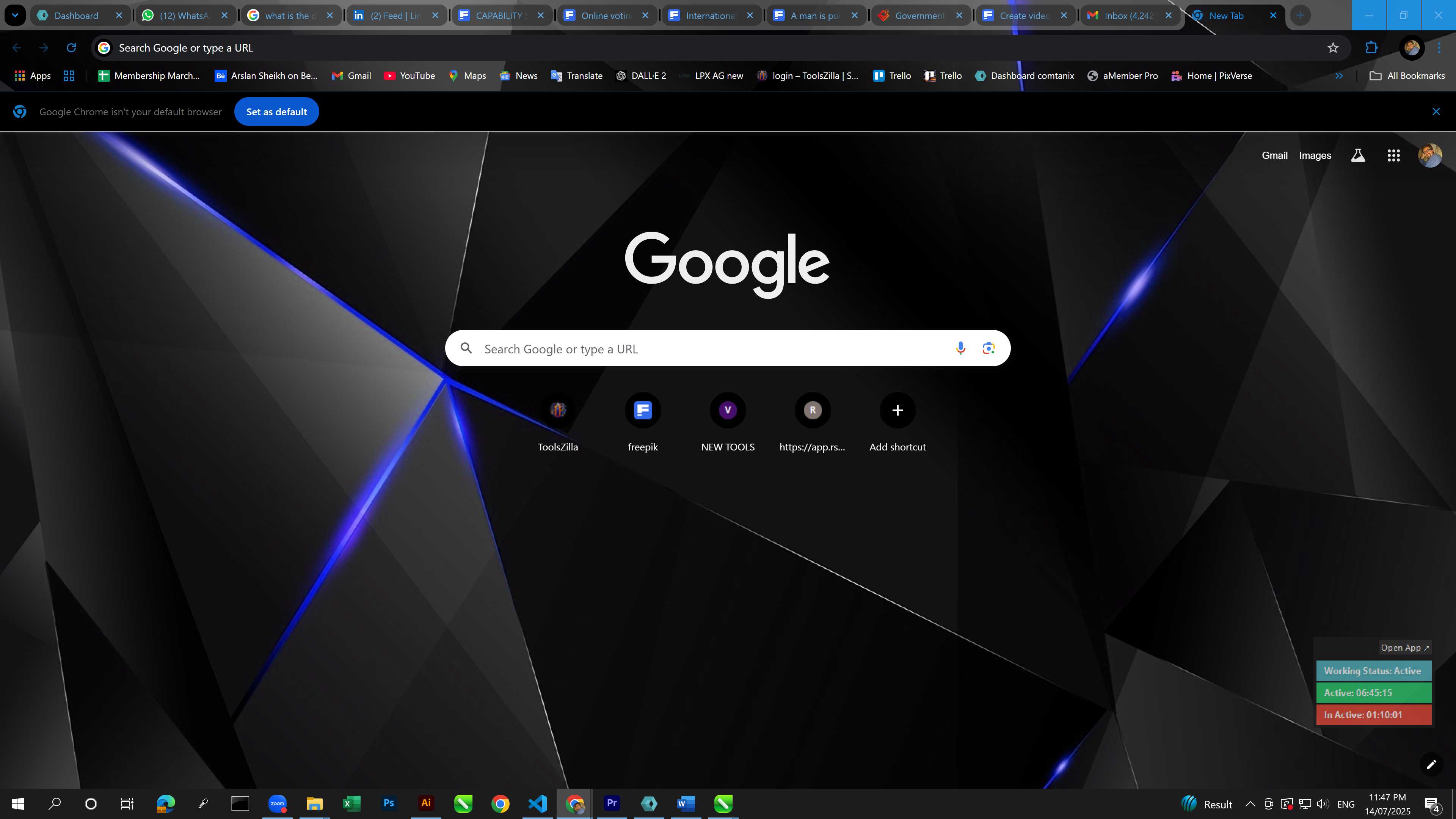Open the https://app.rs... shortcut
Viewport: 1456px width, 819px height.
click(813, 422)
